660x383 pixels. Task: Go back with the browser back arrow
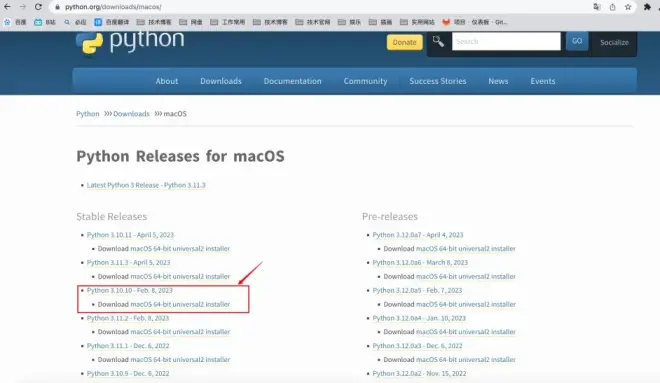pyautogui.click(x=7, y=7)
